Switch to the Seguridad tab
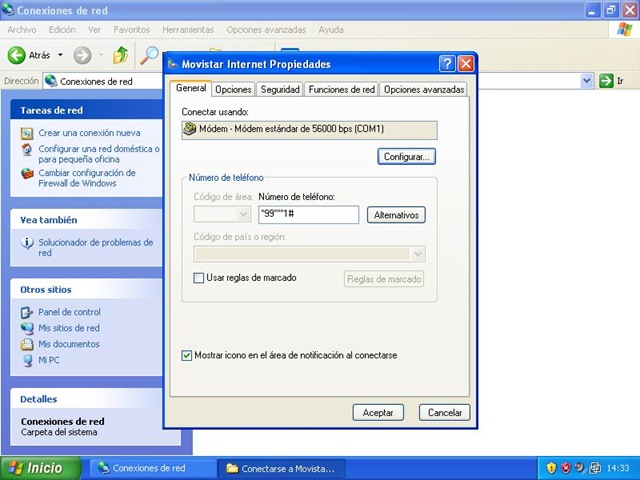 280,89
